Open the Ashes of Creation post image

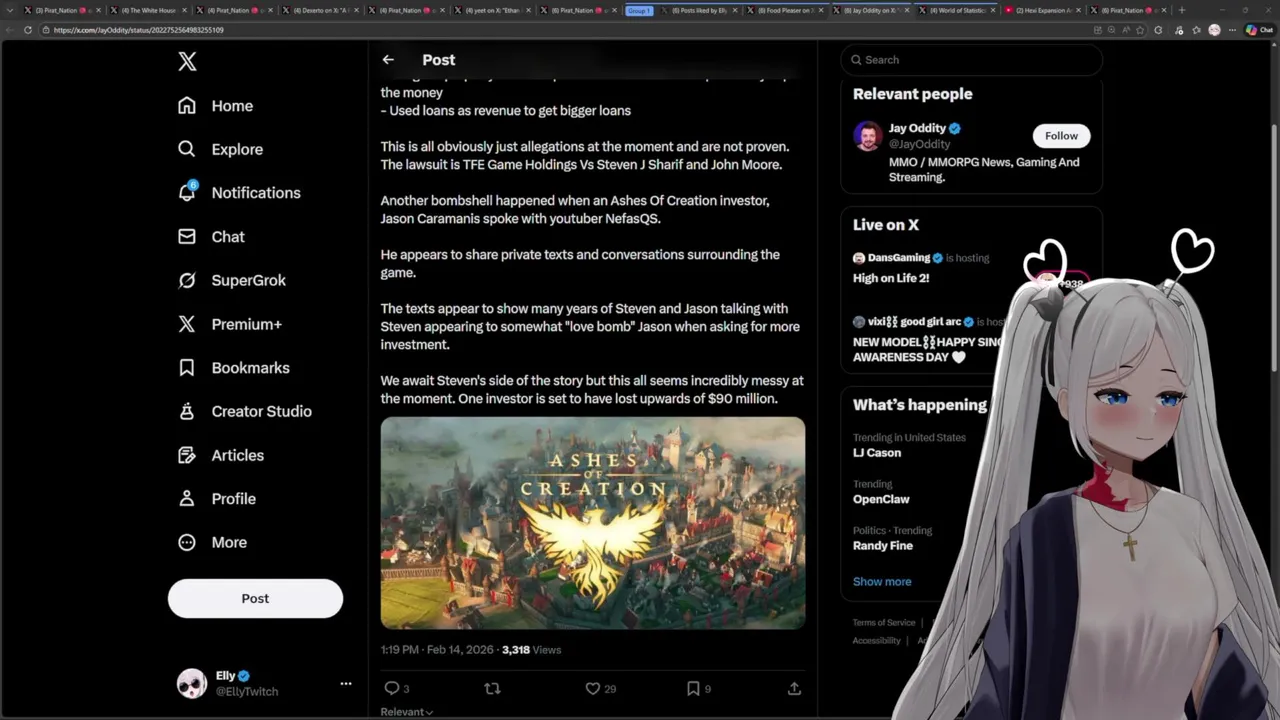point(592,523)
